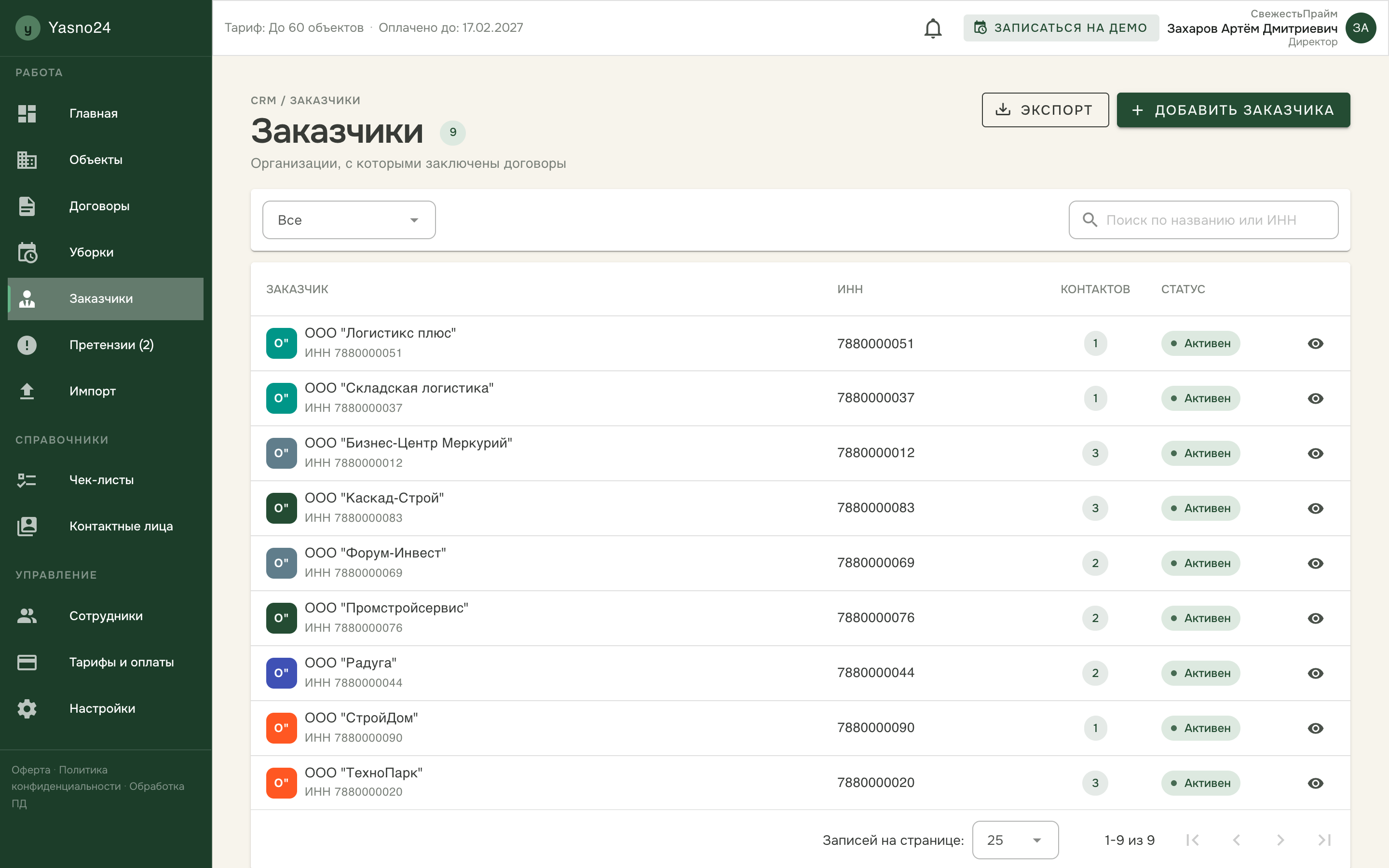Click ООО "Складская логистика" name
1389x868 pixels.
[399, 388]
